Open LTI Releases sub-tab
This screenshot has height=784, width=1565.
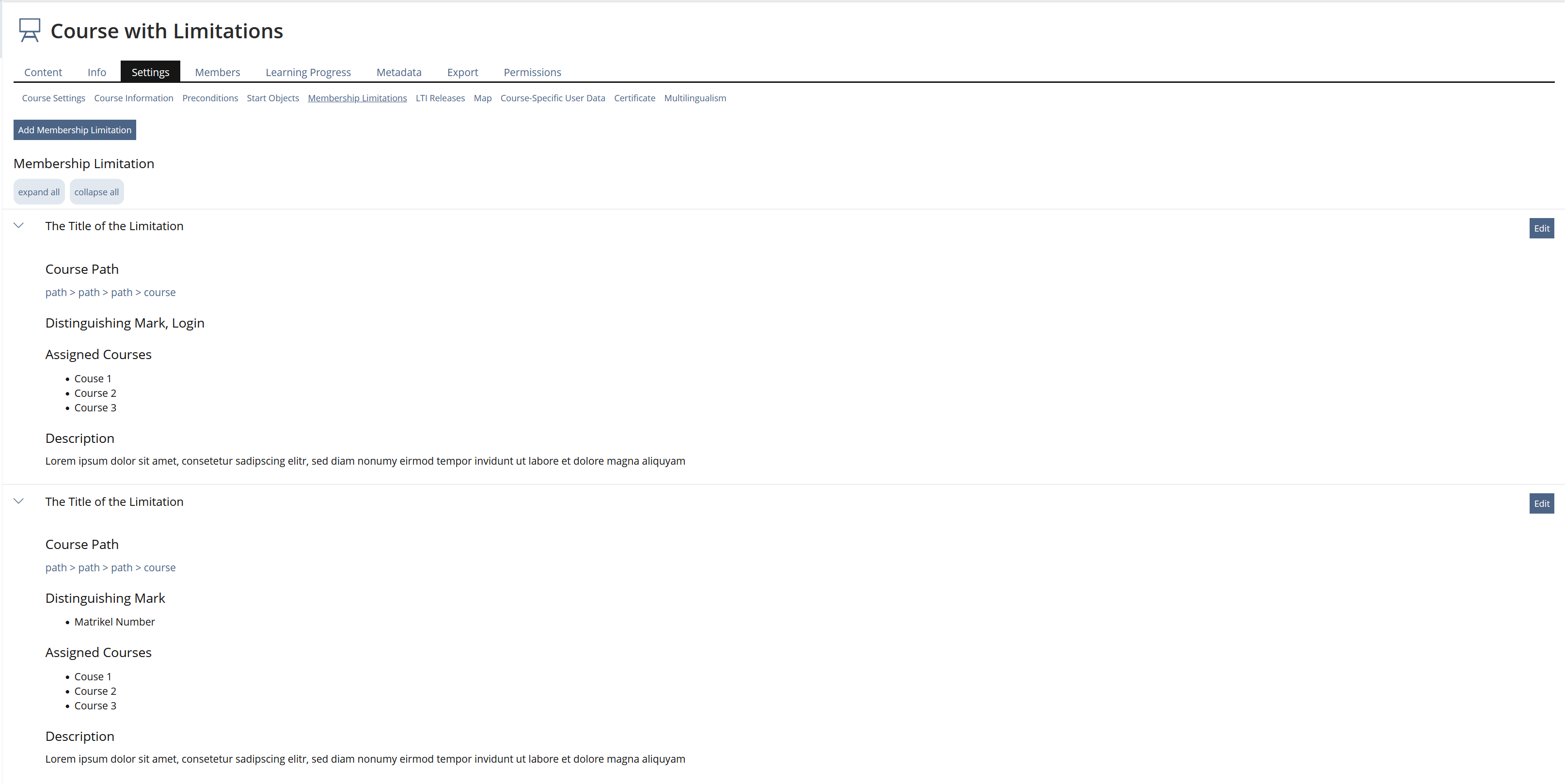pyautogui.click(x=440, y=98)
